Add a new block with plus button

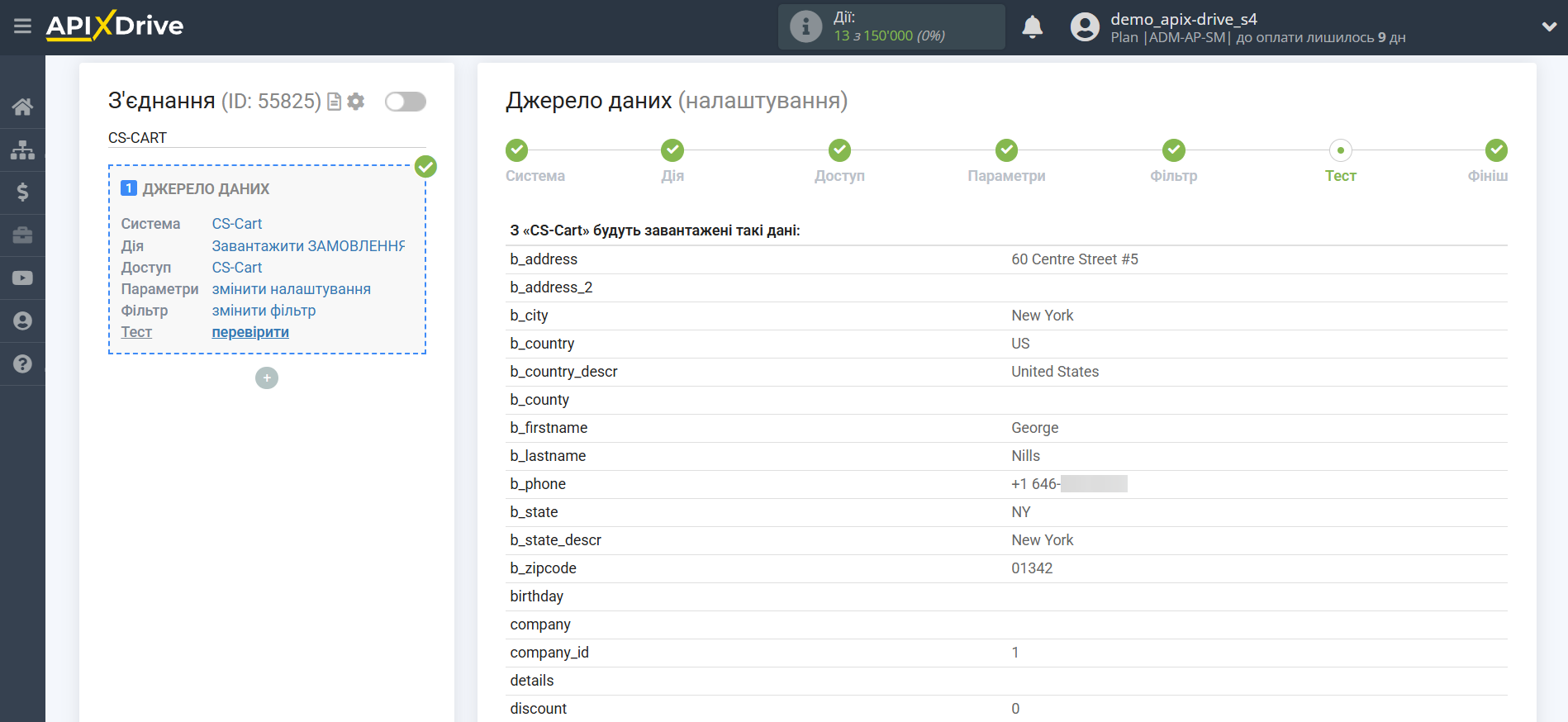point(267,378)
